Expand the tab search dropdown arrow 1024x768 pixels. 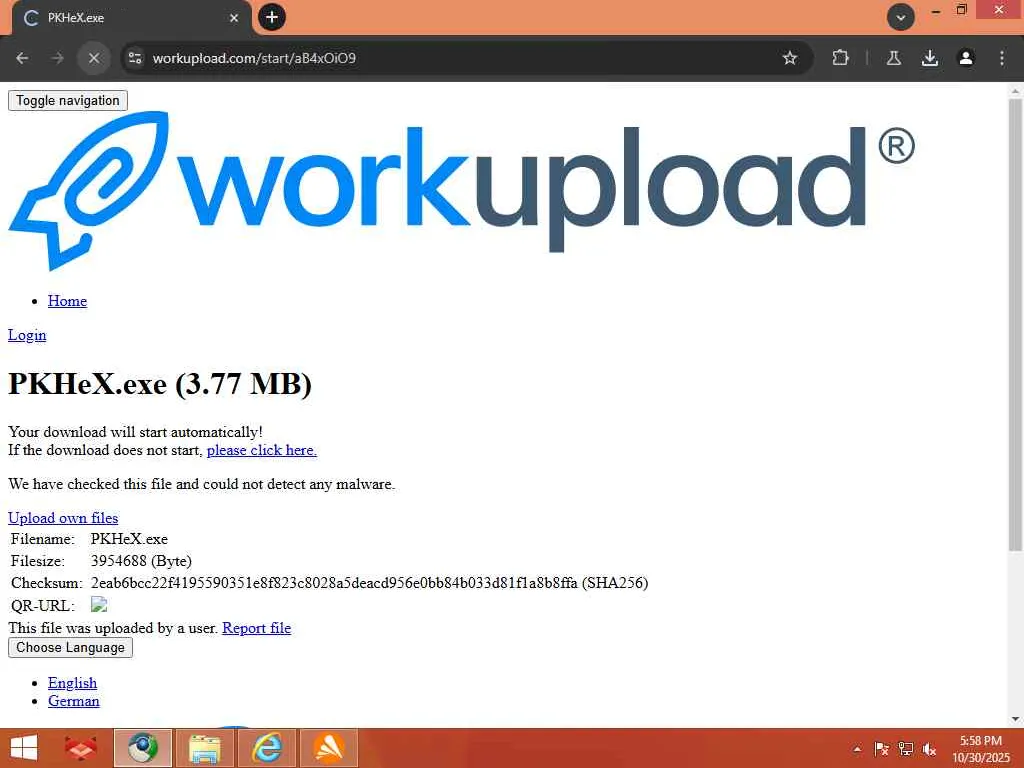tap(901, 18)
